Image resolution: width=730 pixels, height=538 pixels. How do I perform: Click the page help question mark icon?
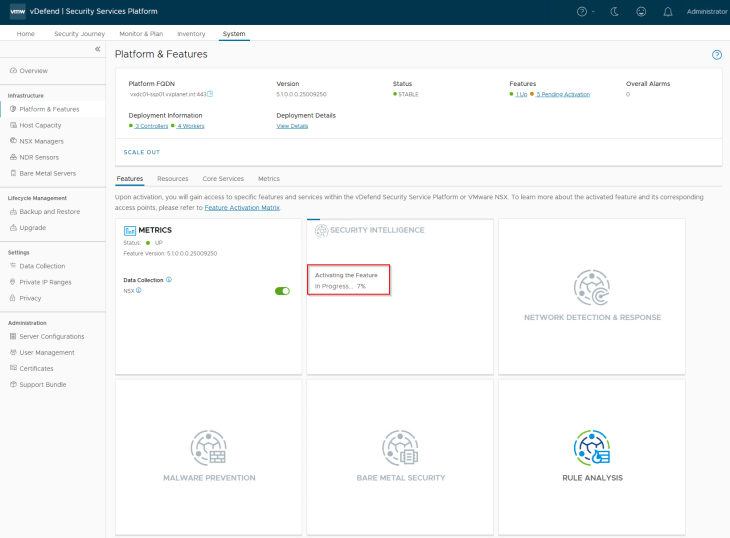pos(716,54)
